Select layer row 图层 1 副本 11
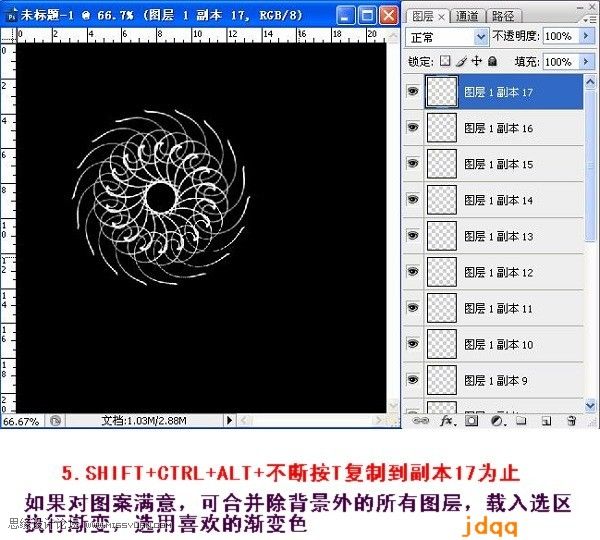Viewport: 600px width, 540px height. (493, 308)
